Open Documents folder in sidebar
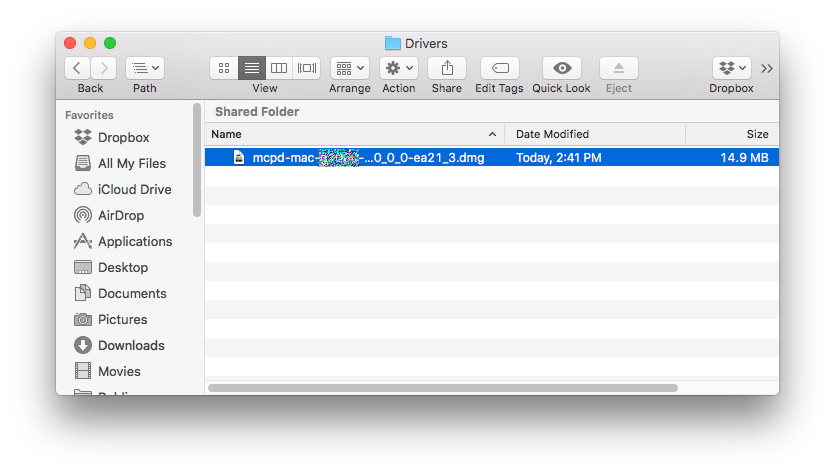Image resolution: width=835 pixels, height=475 pixels. 132,293
